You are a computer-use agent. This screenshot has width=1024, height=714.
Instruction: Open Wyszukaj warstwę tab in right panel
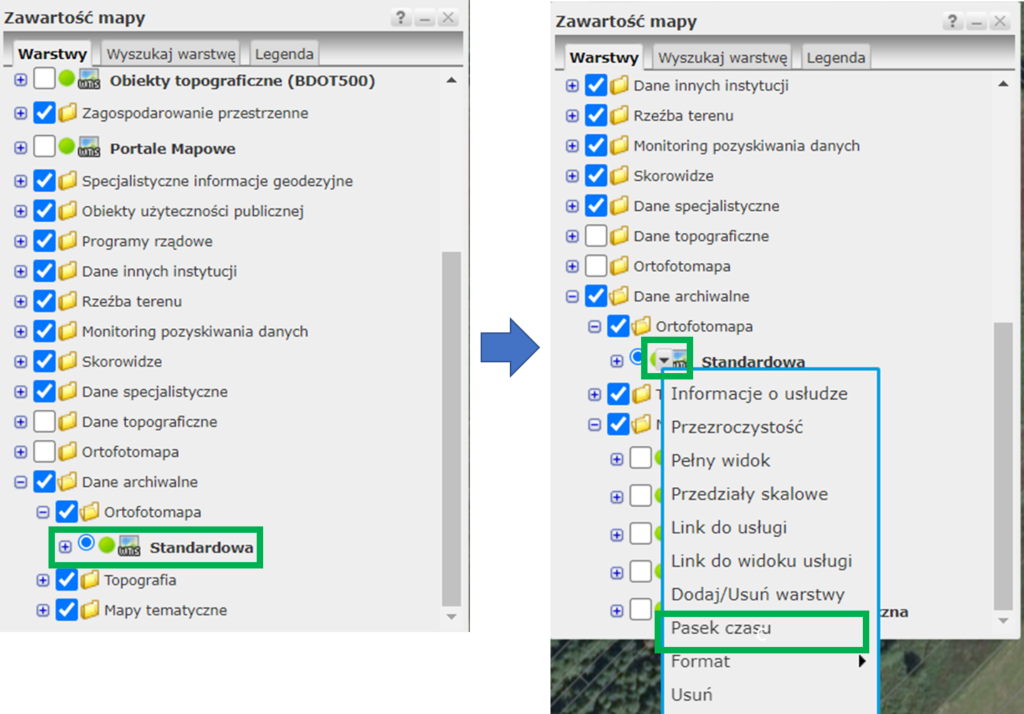coord(722,57)
